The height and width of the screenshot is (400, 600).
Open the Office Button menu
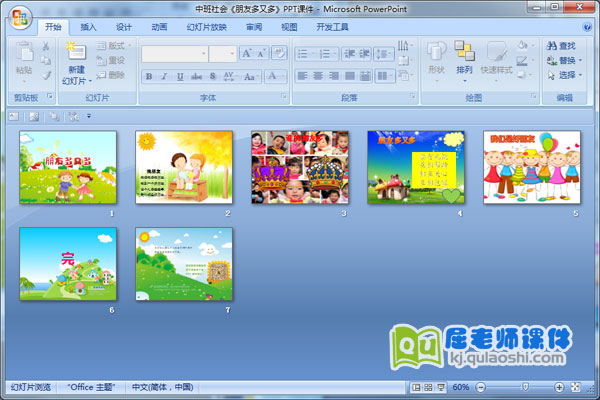click(x=20, y=21)
